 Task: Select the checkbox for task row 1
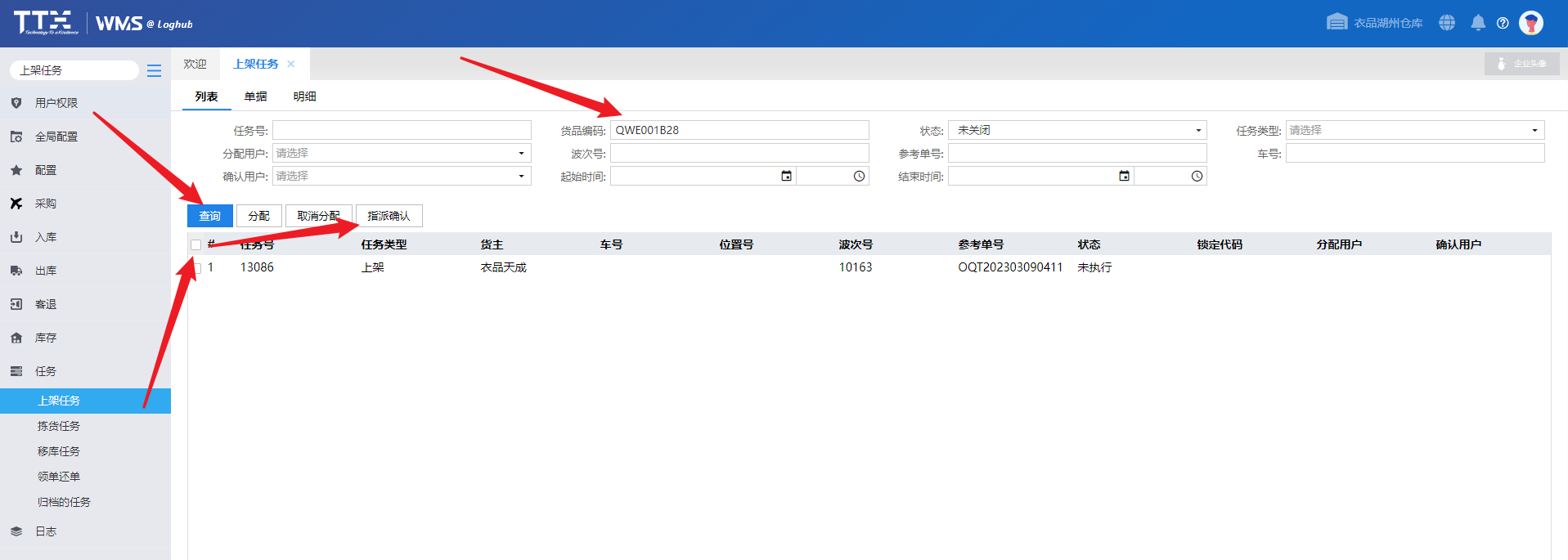pyautogui.click(x=196, y=267)
